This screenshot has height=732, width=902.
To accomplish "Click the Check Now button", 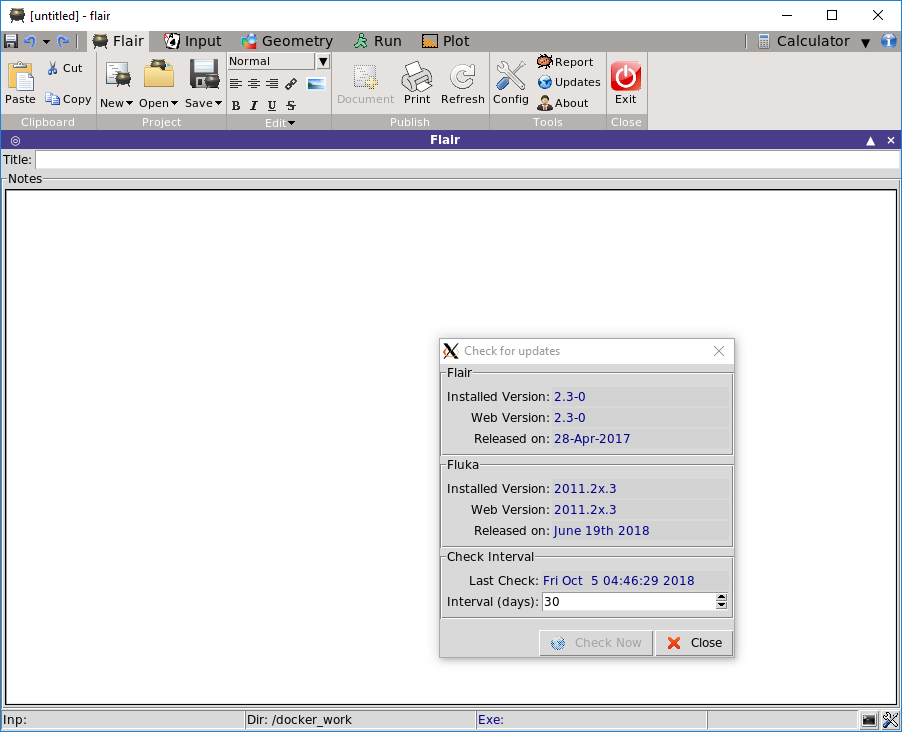I will [x=596, y=643].
